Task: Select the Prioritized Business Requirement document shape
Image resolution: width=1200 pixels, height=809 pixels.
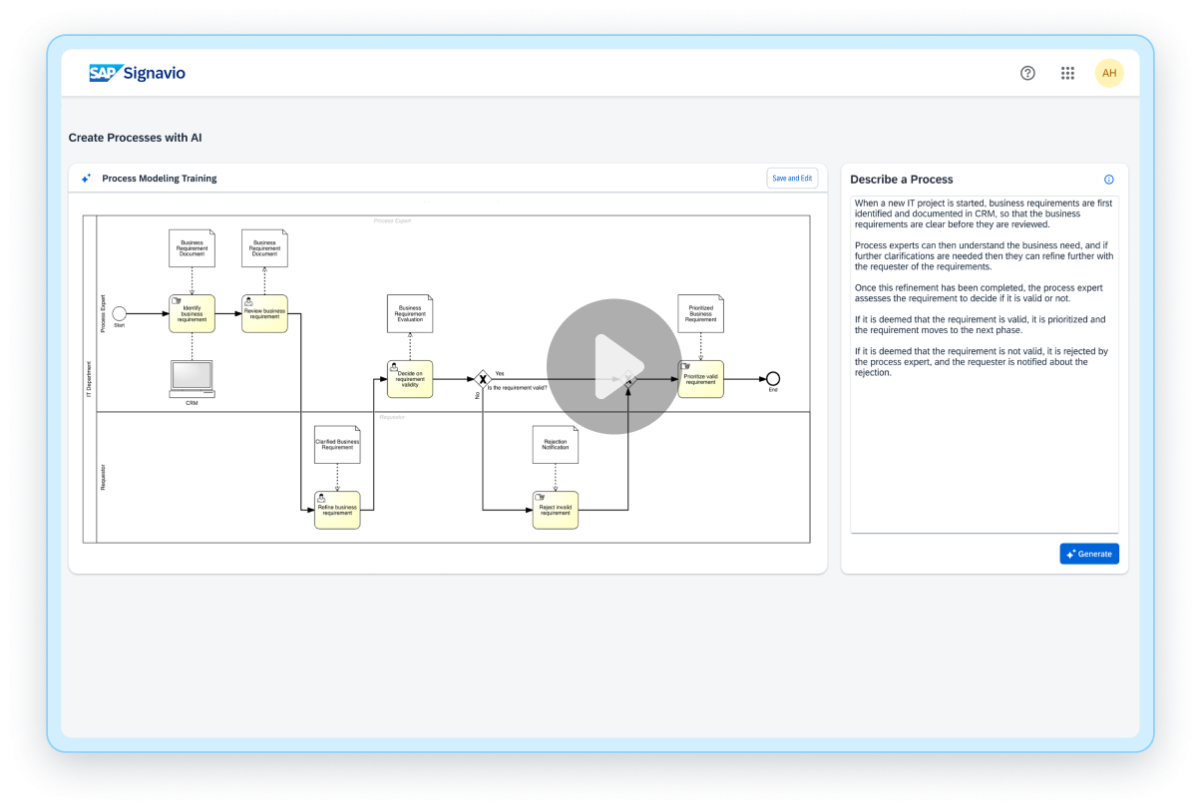Action: pos(701,313)
